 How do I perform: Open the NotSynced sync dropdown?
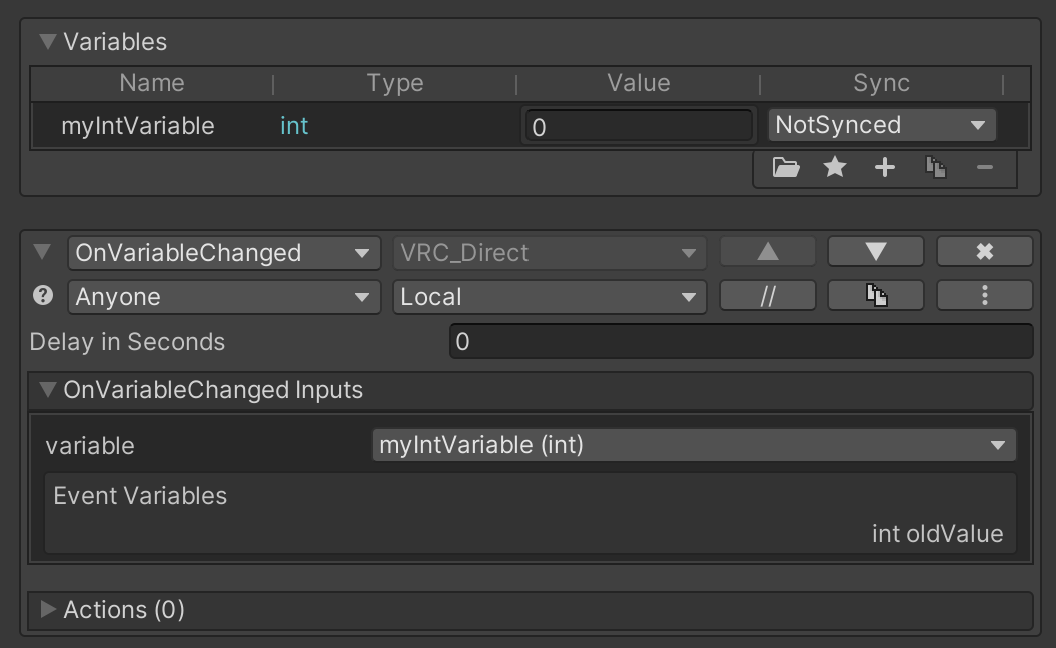(882, 125)
